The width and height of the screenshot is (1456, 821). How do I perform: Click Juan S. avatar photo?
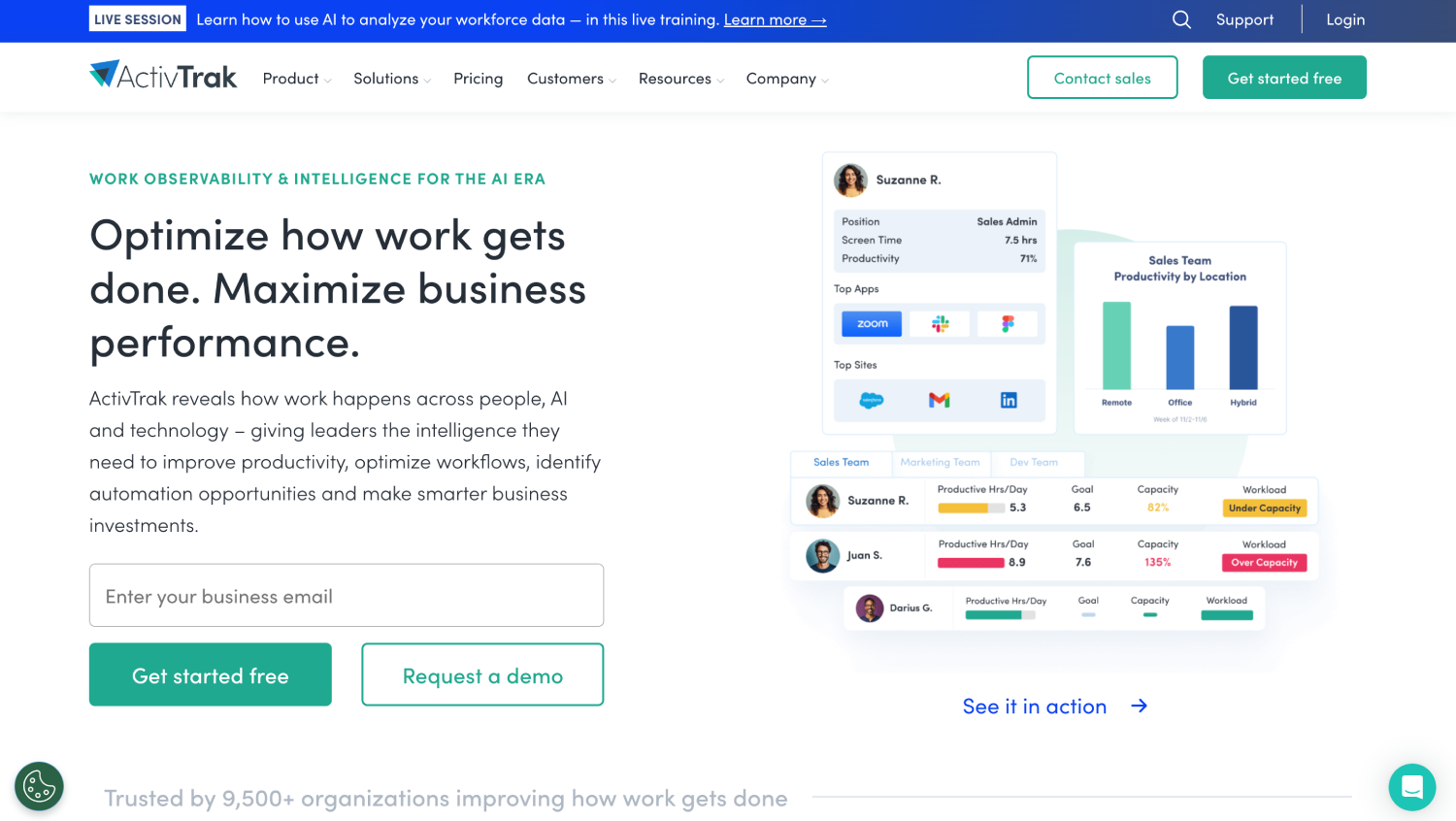pos(822,556)
